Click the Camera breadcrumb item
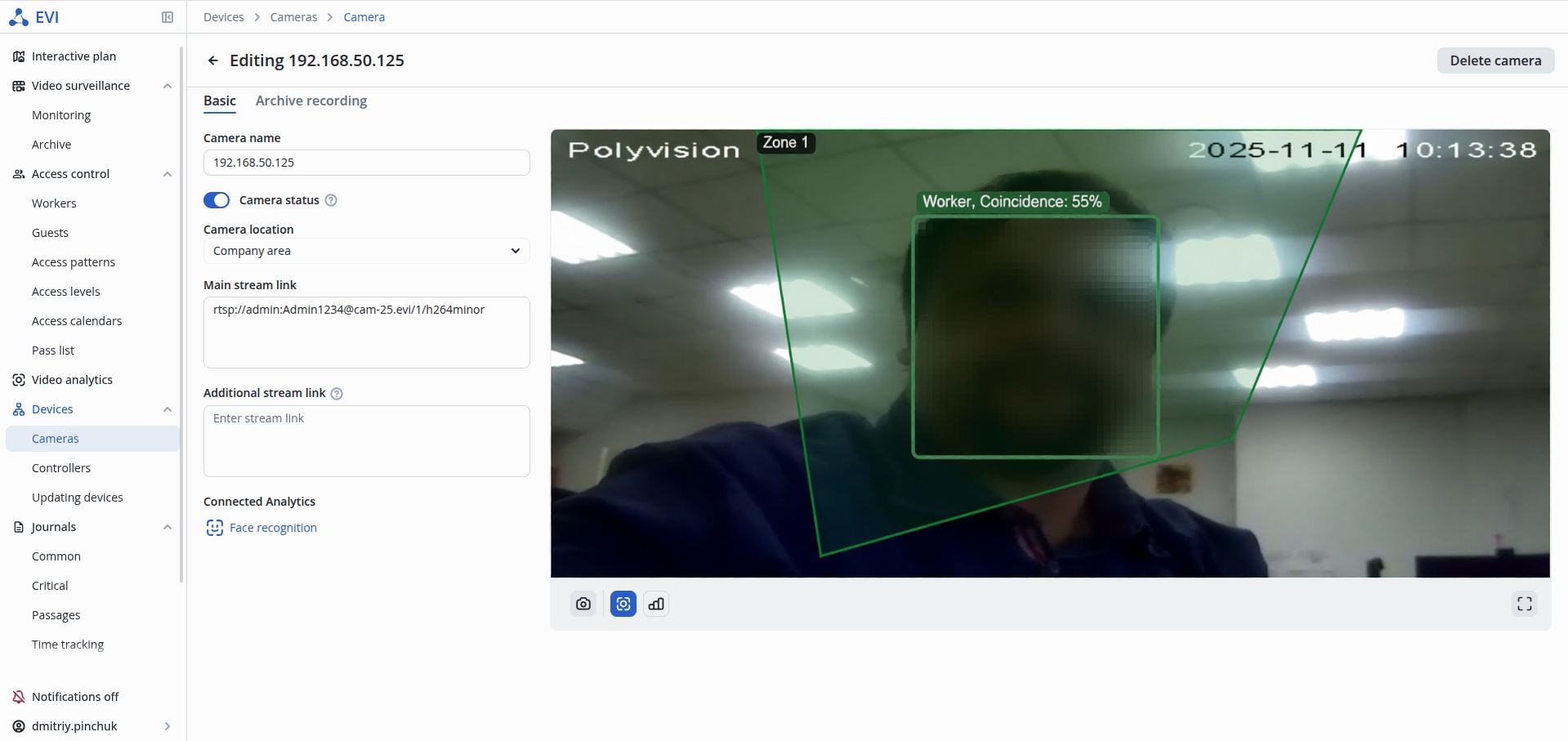 (364, 17)
